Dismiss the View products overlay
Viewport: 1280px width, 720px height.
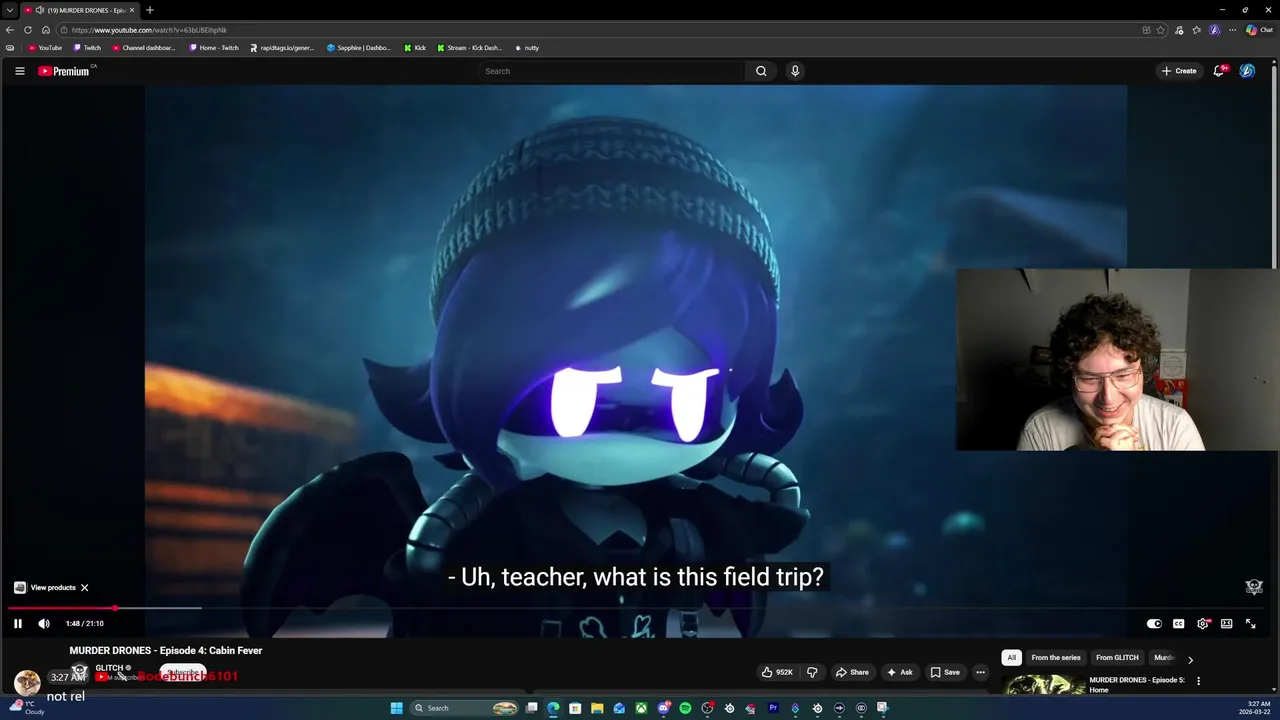click(x=85, y=587)
